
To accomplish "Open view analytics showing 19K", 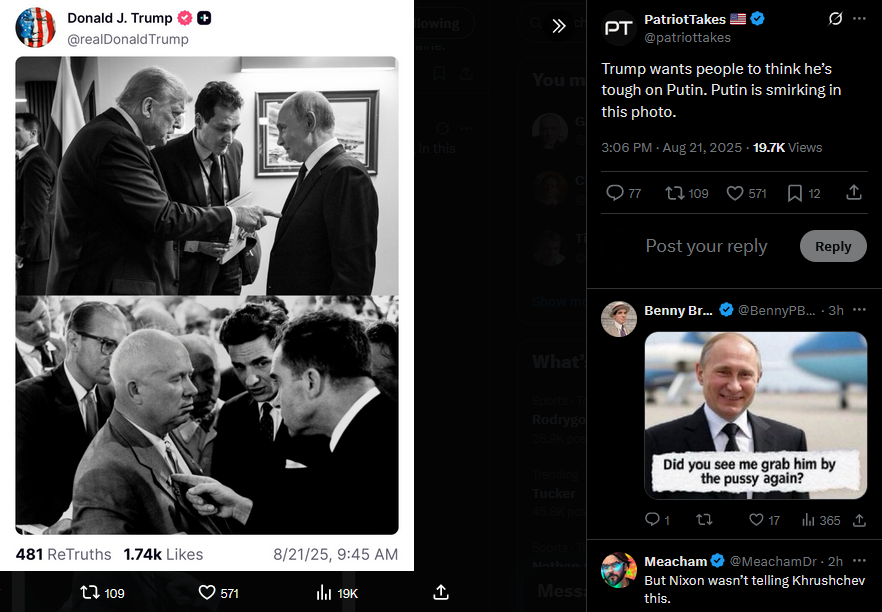I will [x=324, y=593].
